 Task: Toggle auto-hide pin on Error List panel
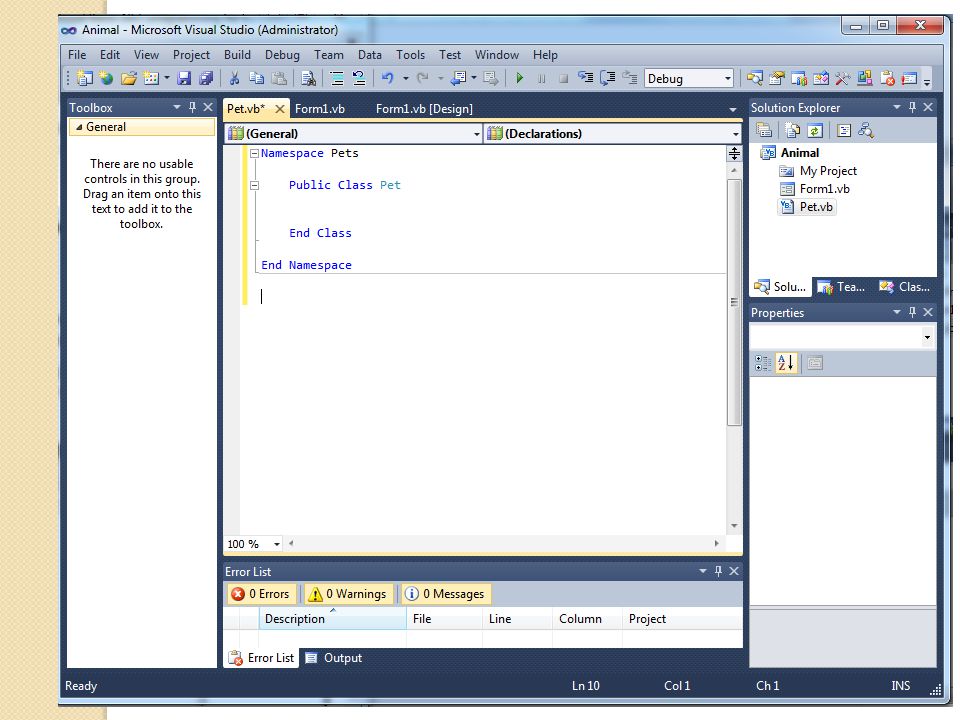click(718, 571)
